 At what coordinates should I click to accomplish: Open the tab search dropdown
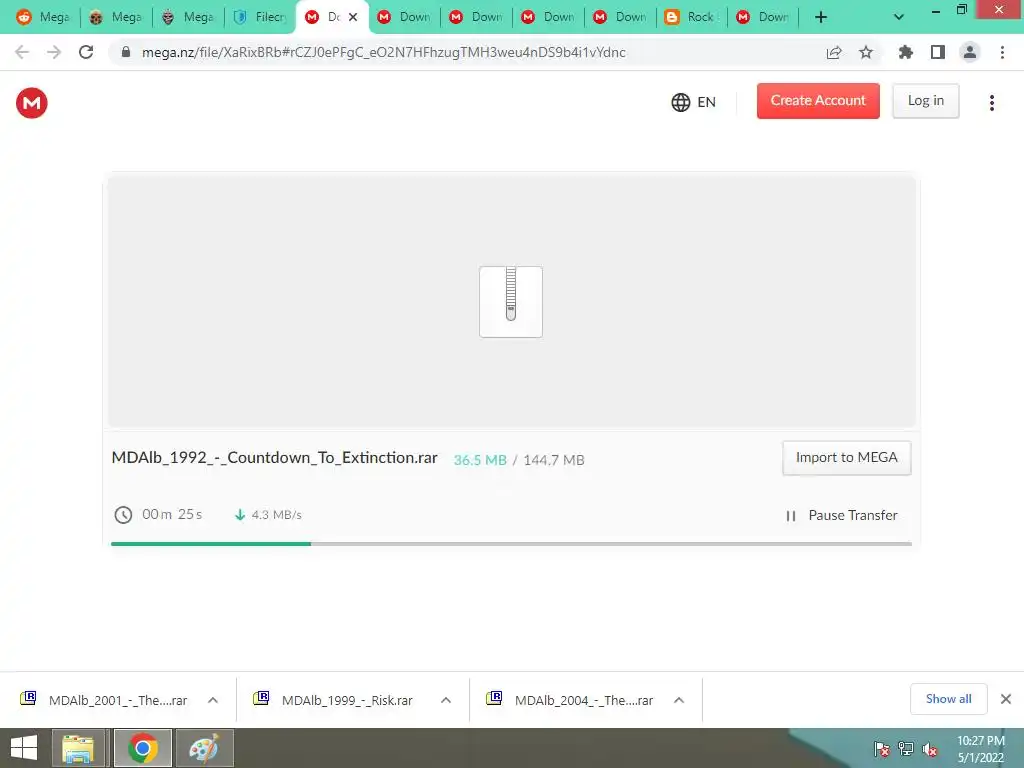point(899,18)
